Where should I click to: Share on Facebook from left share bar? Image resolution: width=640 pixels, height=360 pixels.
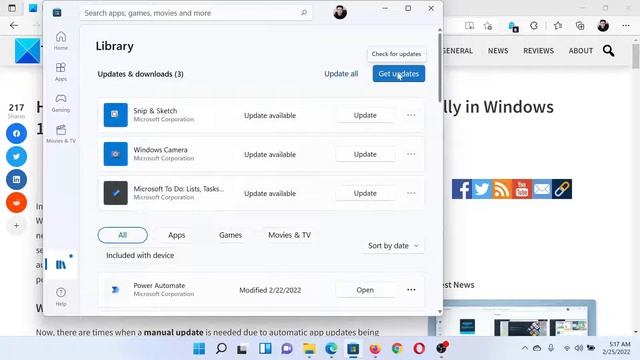(16, 133)
